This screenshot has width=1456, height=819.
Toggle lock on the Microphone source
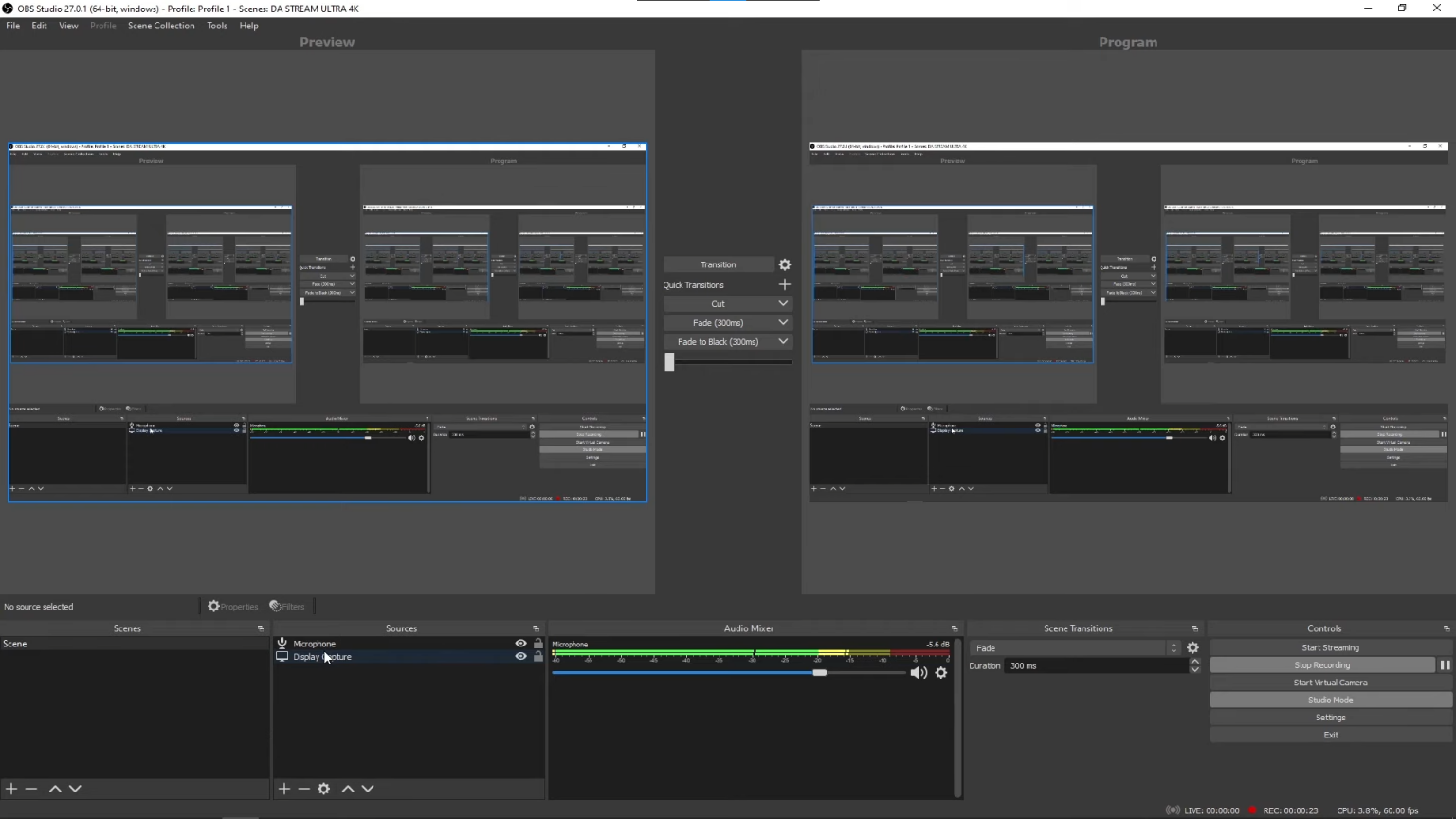(x=538, y=644)
